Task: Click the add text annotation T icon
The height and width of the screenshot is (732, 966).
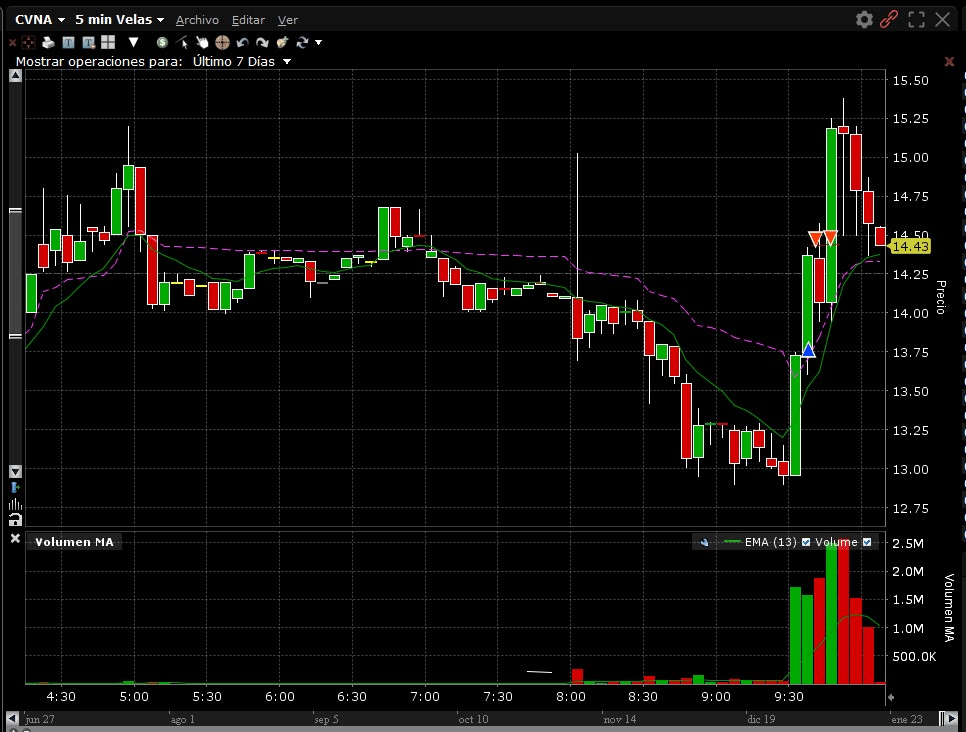Action: coord(68,43)
